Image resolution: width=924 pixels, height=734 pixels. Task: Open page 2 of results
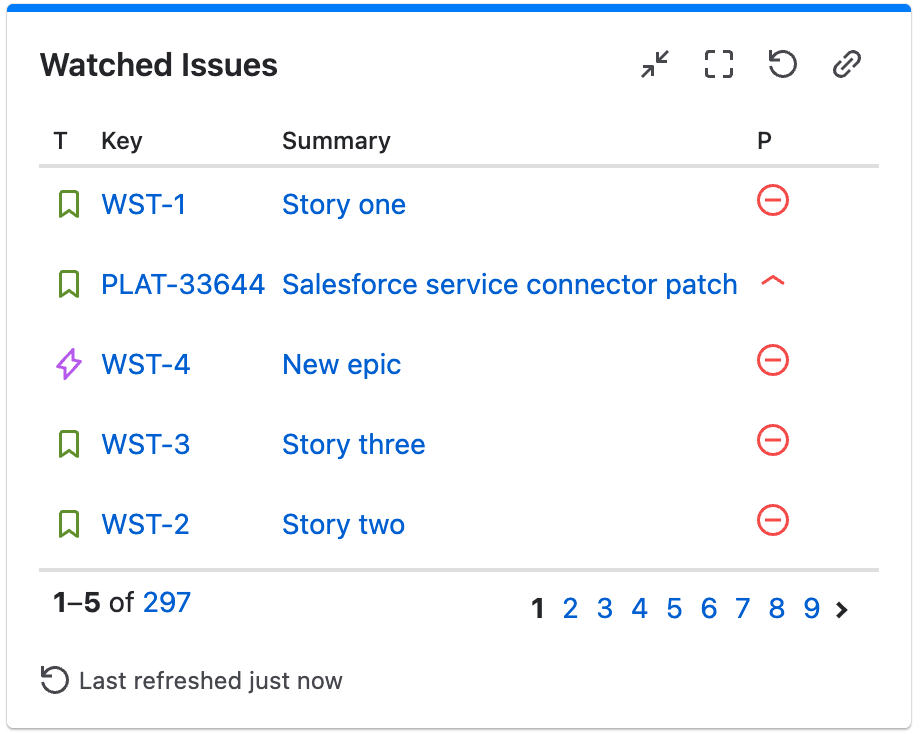pos(570,609)
